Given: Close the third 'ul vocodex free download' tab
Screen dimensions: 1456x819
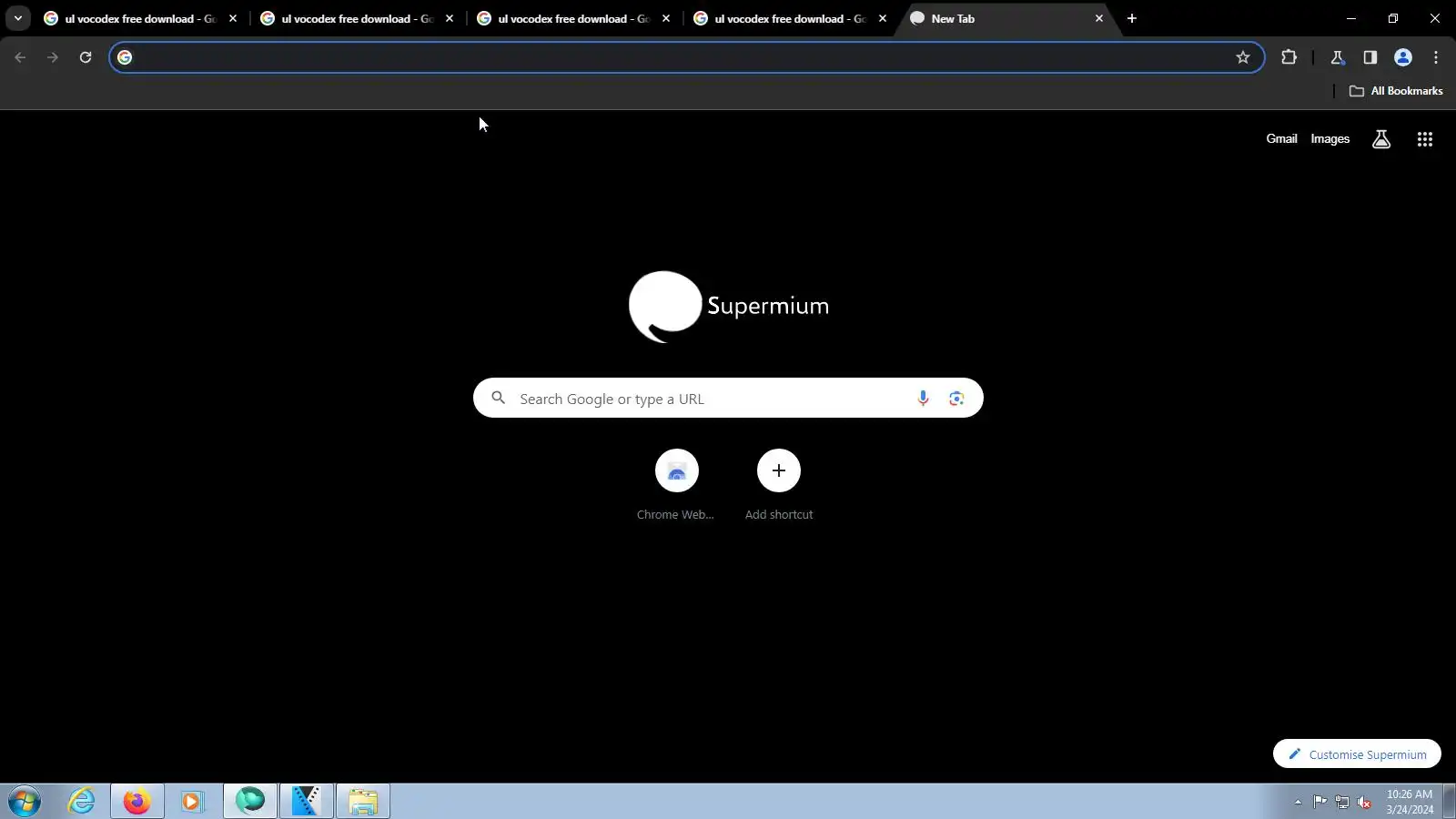Looking at the screenshot, I should click(666, 18).
